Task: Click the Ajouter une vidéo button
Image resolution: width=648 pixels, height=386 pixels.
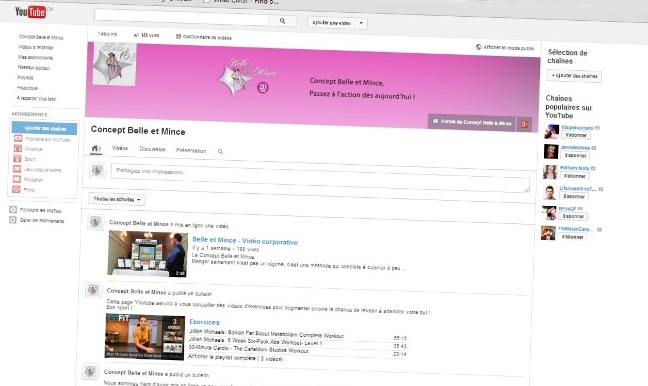Action: click(331, 23)
